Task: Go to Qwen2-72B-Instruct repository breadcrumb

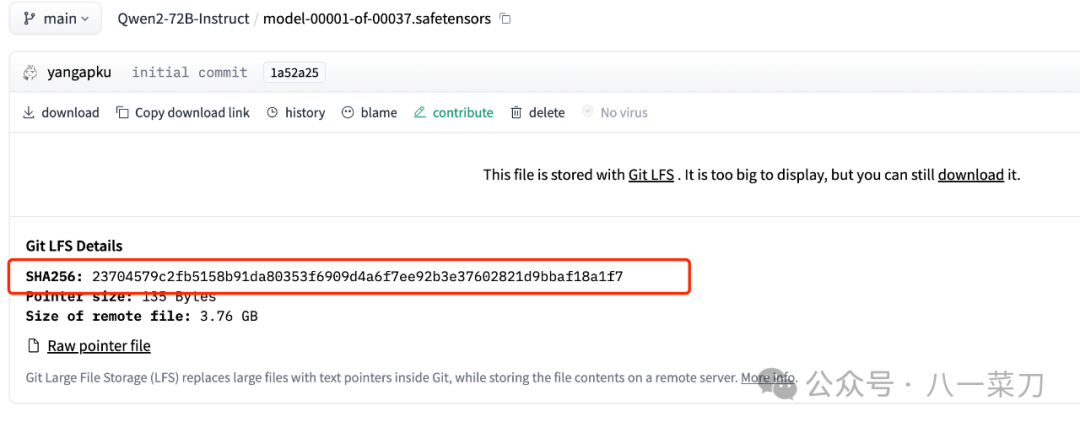Action: point(183,19)
